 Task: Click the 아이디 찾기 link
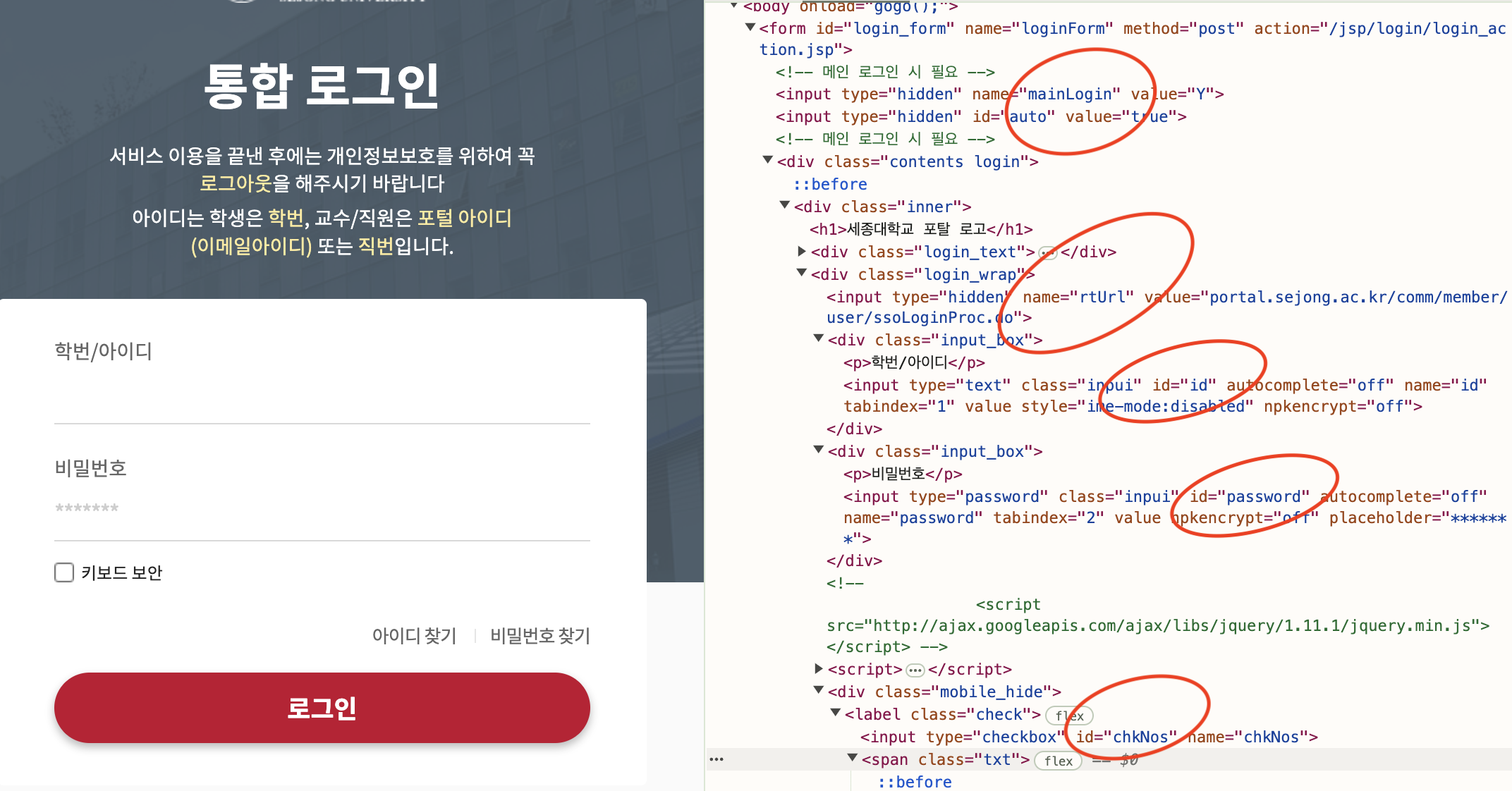(x=414, y=636)
